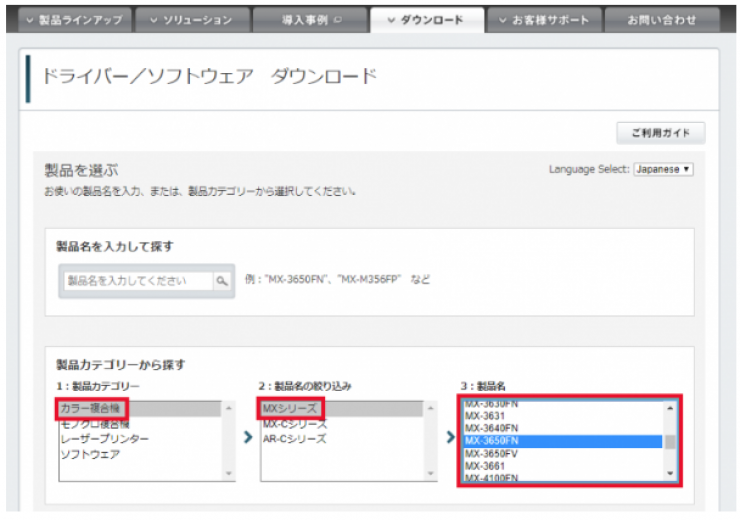Image resolution: width=740 pixels, height=520 pixels.
Task: Open the ソリューション menu tab
Action: [x=192, y=20]
